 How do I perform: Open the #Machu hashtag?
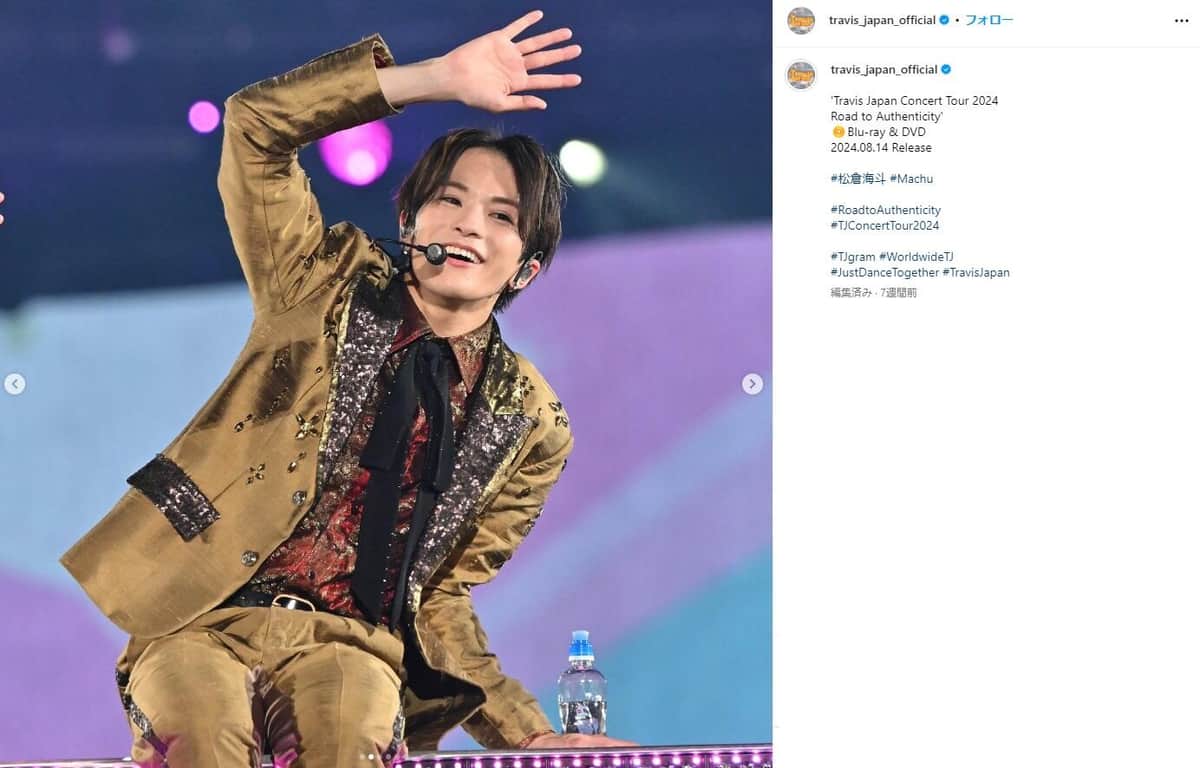911,179
